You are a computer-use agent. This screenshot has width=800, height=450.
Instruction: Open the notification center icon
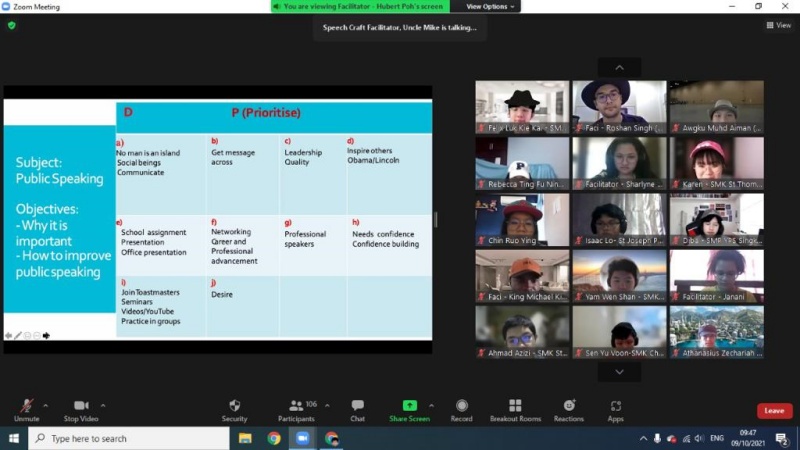click(782, 438)
